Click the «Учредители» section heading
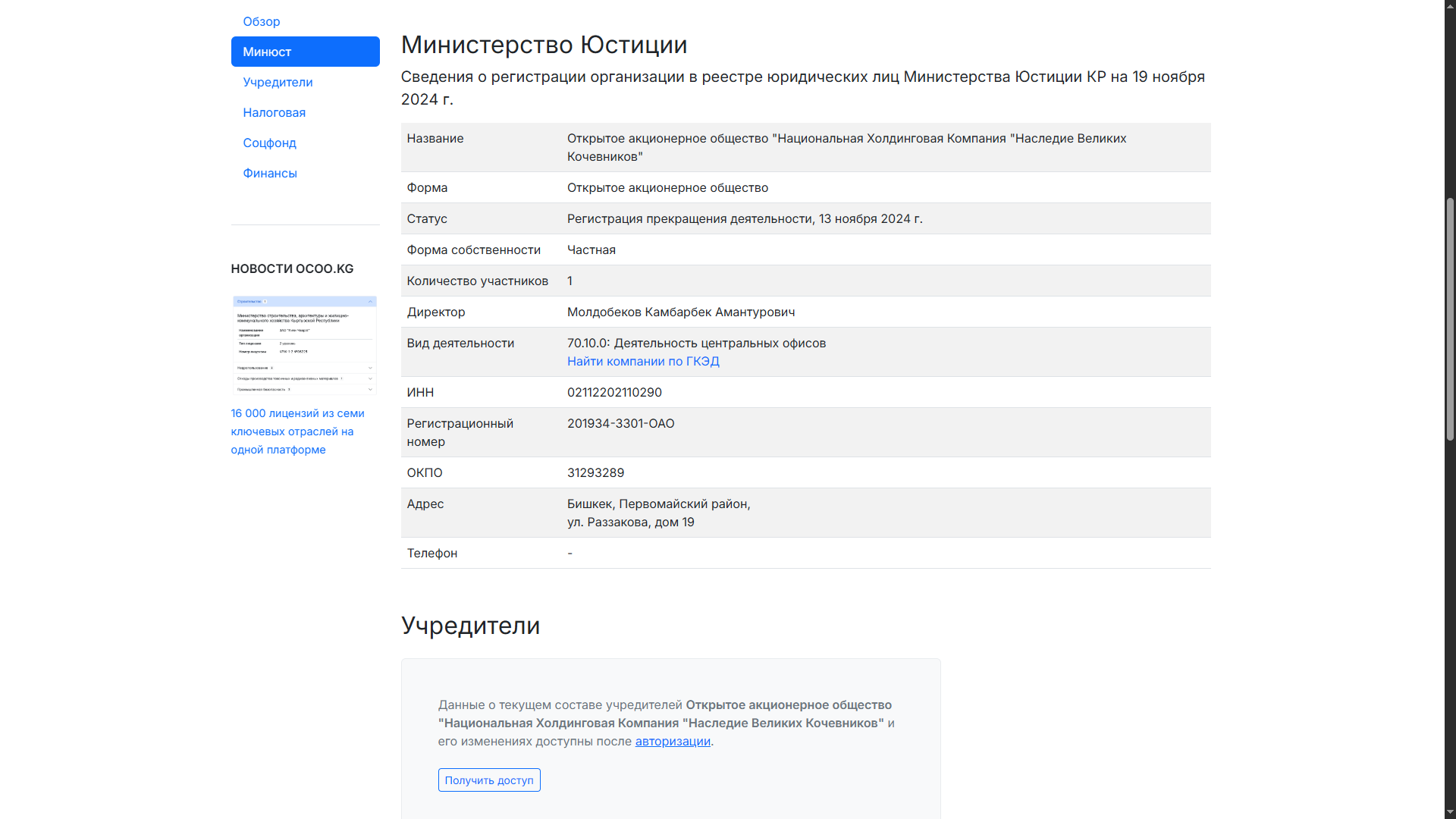The image size is (1456, 819). coord(470,626)
